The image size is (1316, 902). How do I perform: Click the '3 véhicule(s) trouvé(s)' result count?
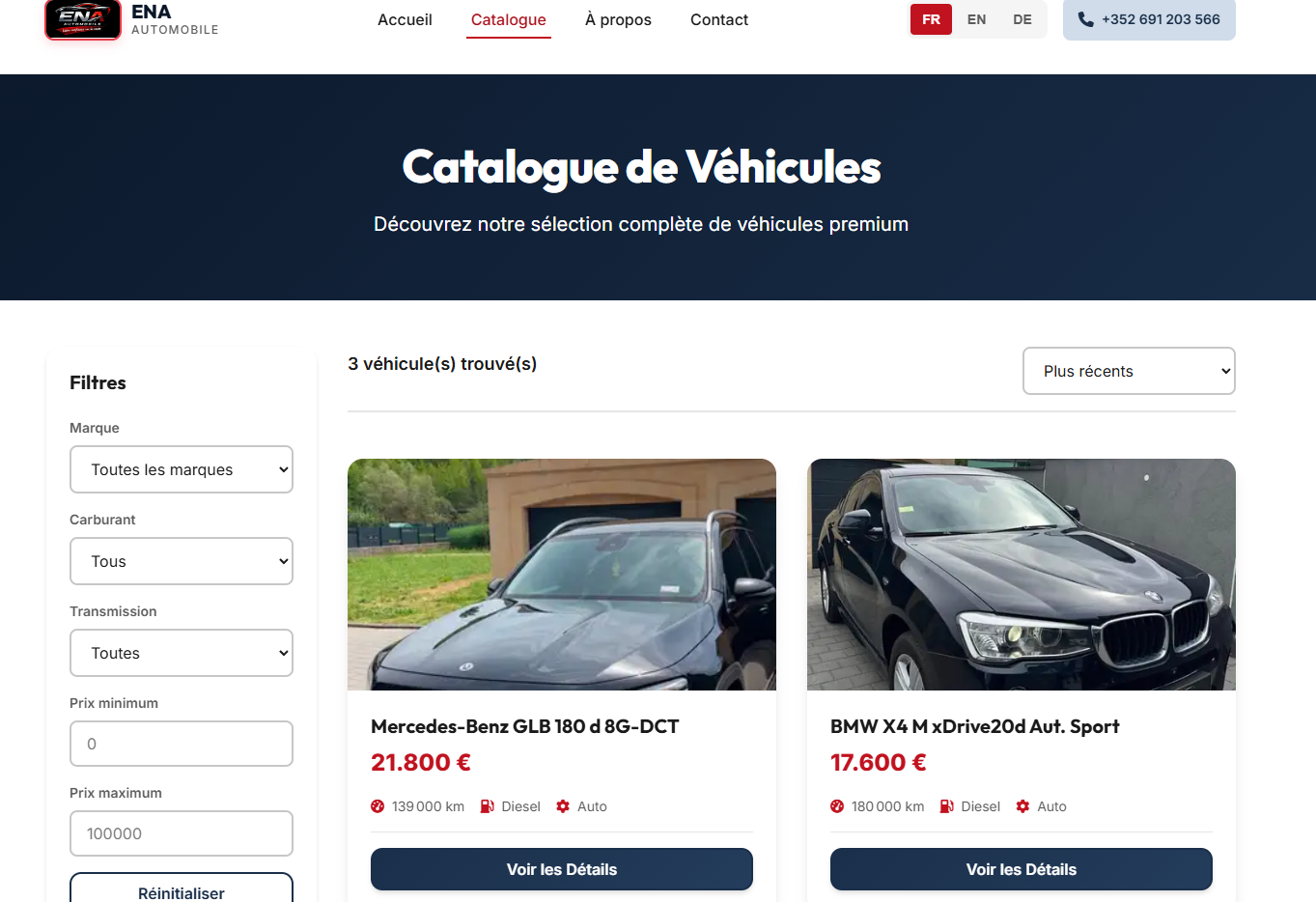442,364
